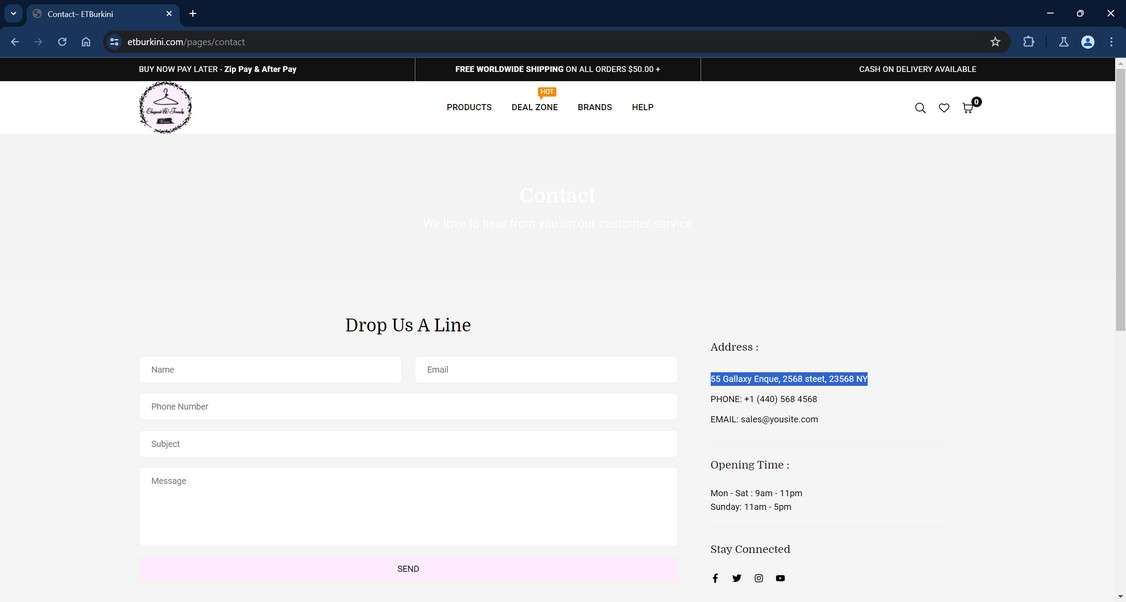1126x602 pixels.
Task: Open the shopping cart icon
Action: [968, 108]
